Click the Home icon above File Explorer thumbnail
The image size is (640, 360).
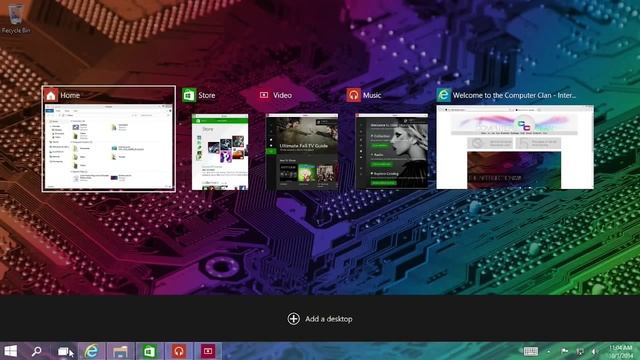tap(51, 95)
